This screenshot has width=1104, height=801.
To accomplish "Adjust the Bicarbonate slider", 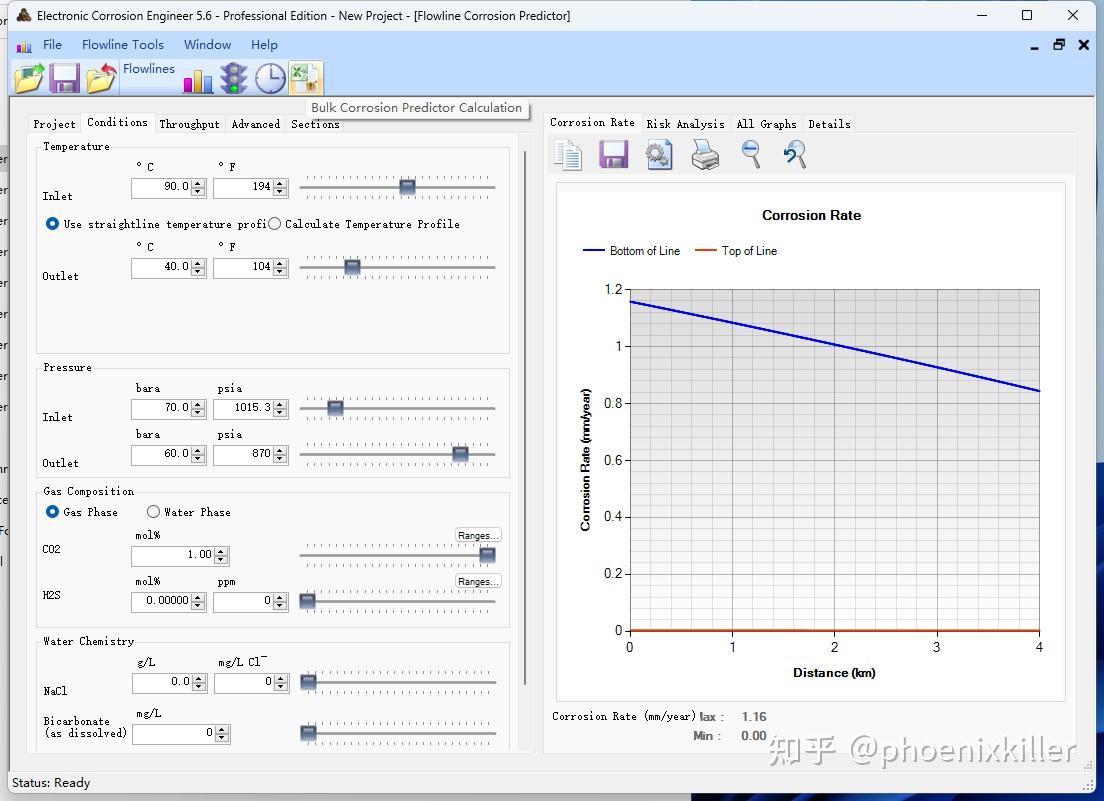I will (x=308, y=733).
